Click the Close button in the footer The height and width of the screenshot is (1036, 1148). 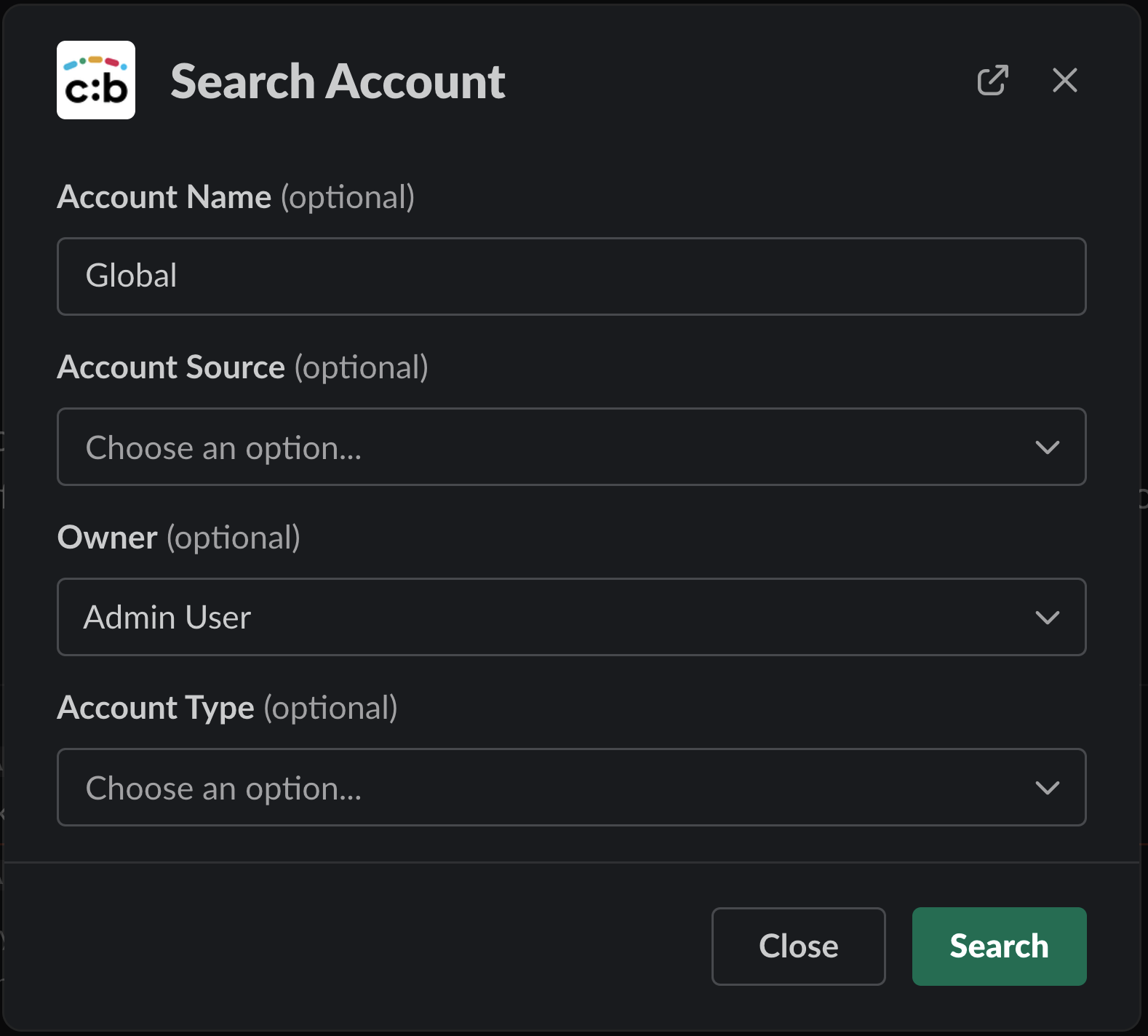click(x=798, y=946)
